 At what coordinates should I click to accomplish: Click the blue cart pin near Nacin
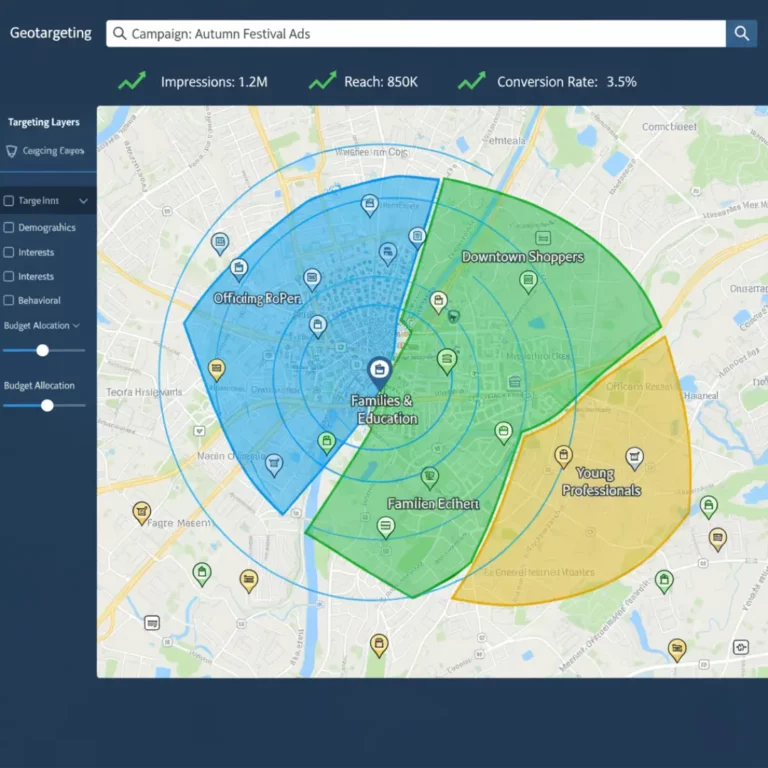274,465
